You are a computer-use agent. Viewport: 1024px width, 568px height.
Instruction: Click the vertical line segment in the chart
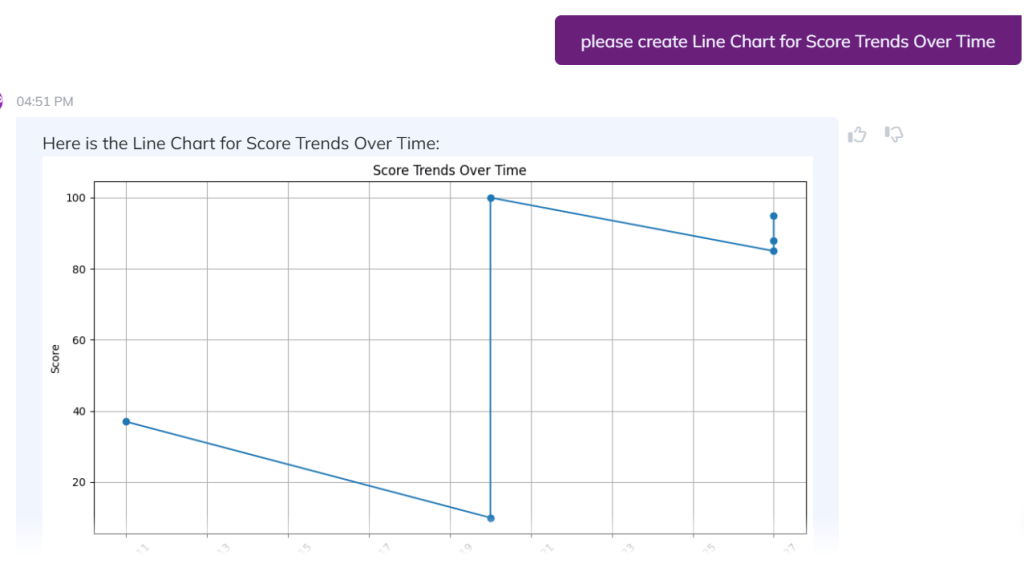(x=490, y=360)
